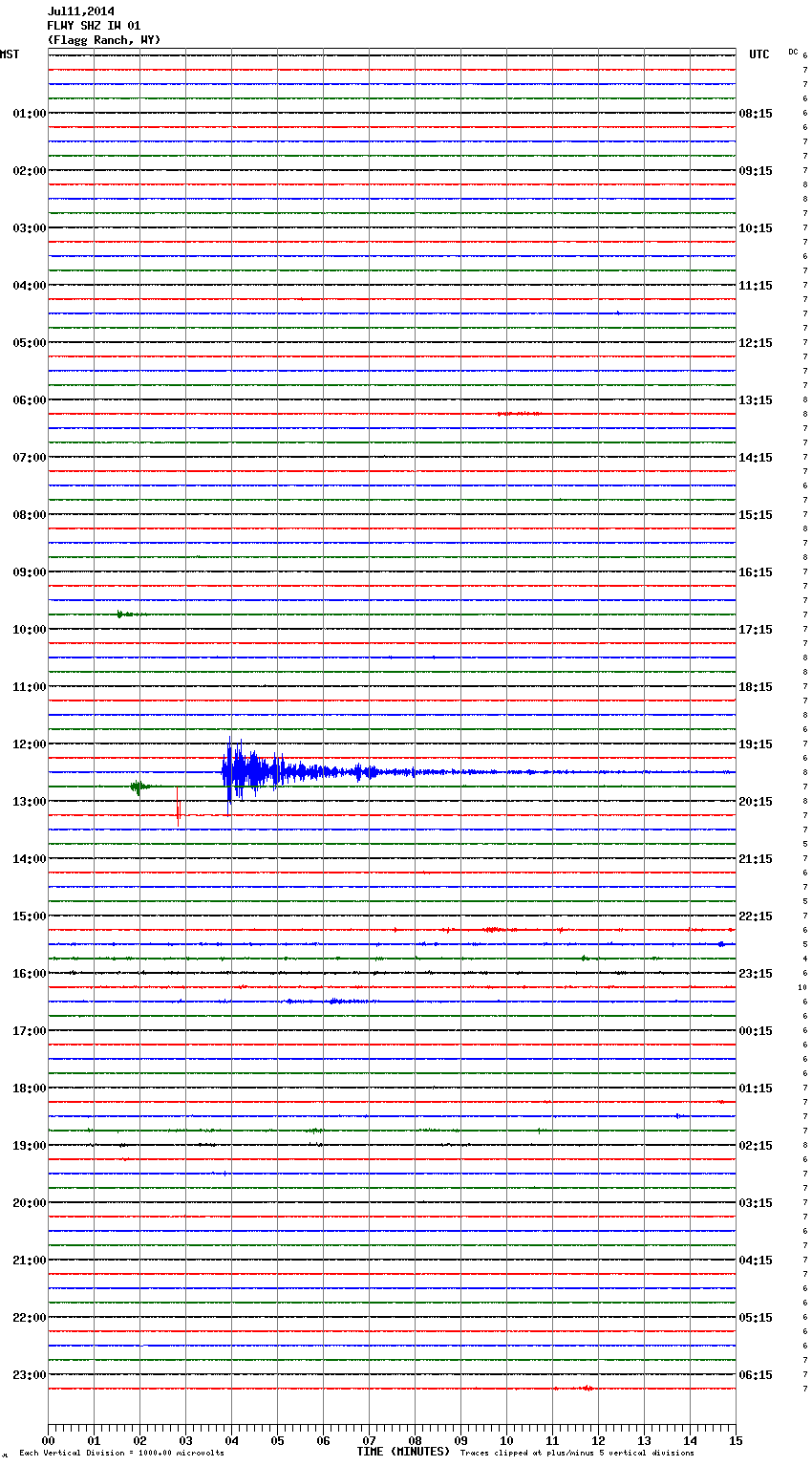Select the 08:00 MST time label
812x1466 pixels.
(30, 515)
